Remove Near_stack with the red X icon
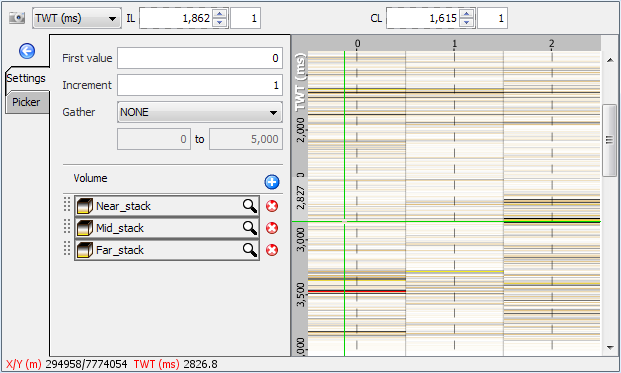This screenshot has width=621, height=373. [x=272, y=206]
